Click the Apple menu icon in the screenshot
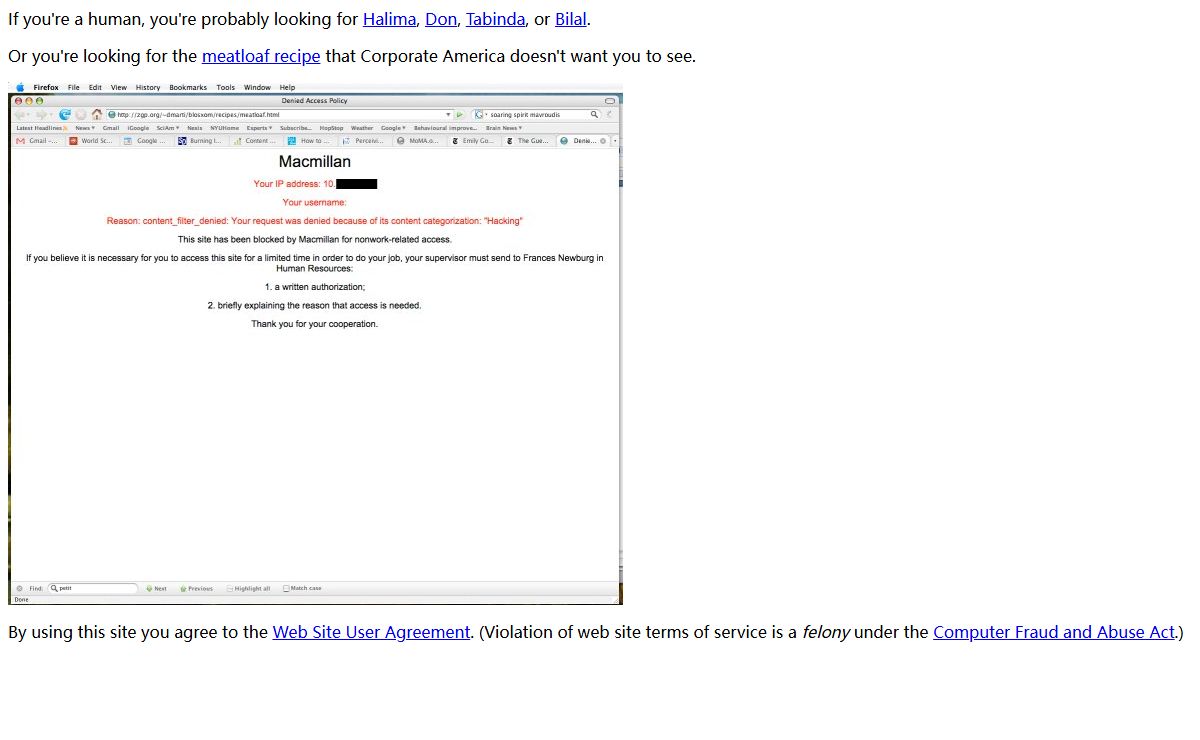 click(x=20, y=88)
